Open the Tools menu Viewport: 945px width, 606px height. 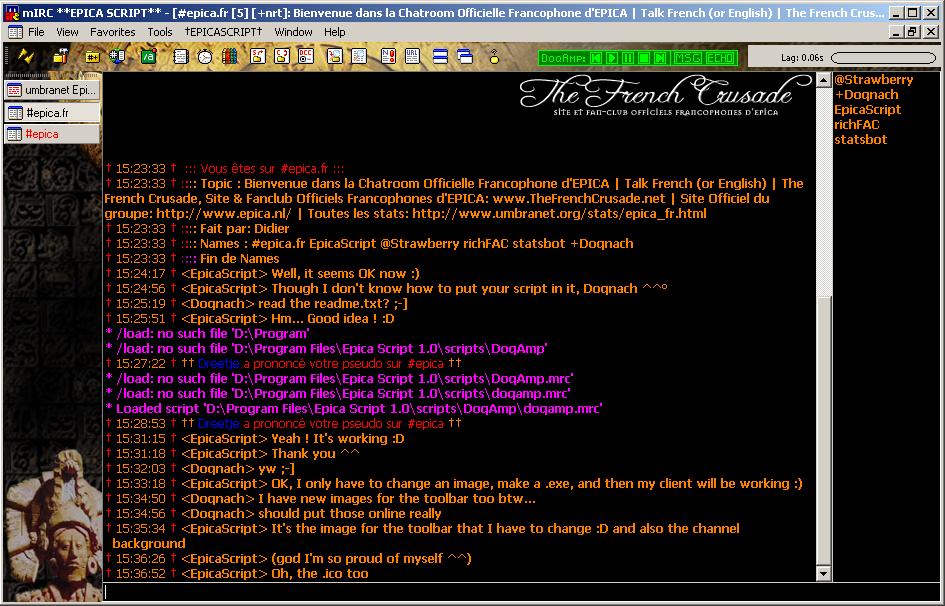point(160,32)
